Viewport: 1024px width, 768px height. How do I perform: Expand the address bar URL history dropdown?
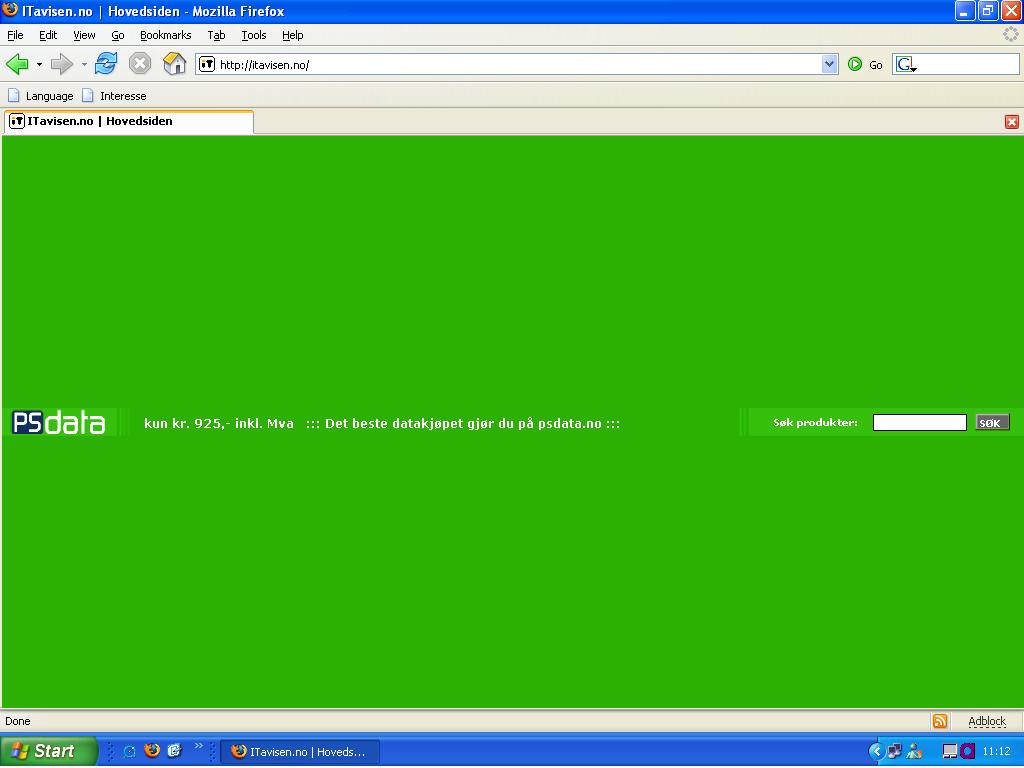coord(829,64)
